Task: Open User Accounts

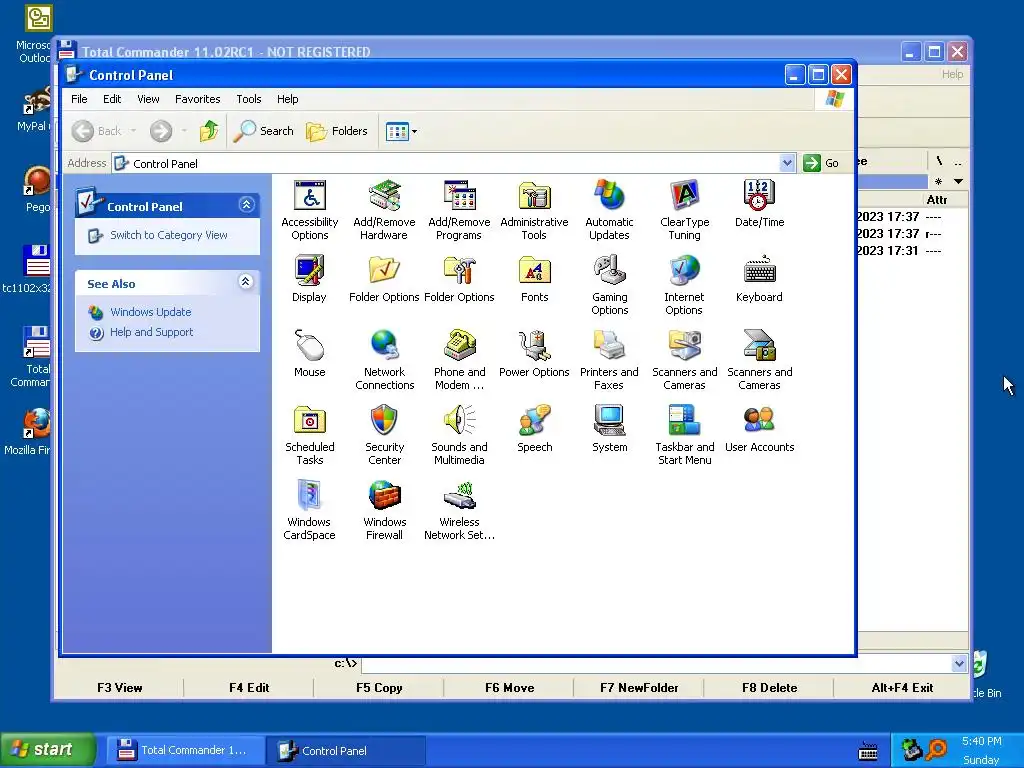Action: [760, 429]
